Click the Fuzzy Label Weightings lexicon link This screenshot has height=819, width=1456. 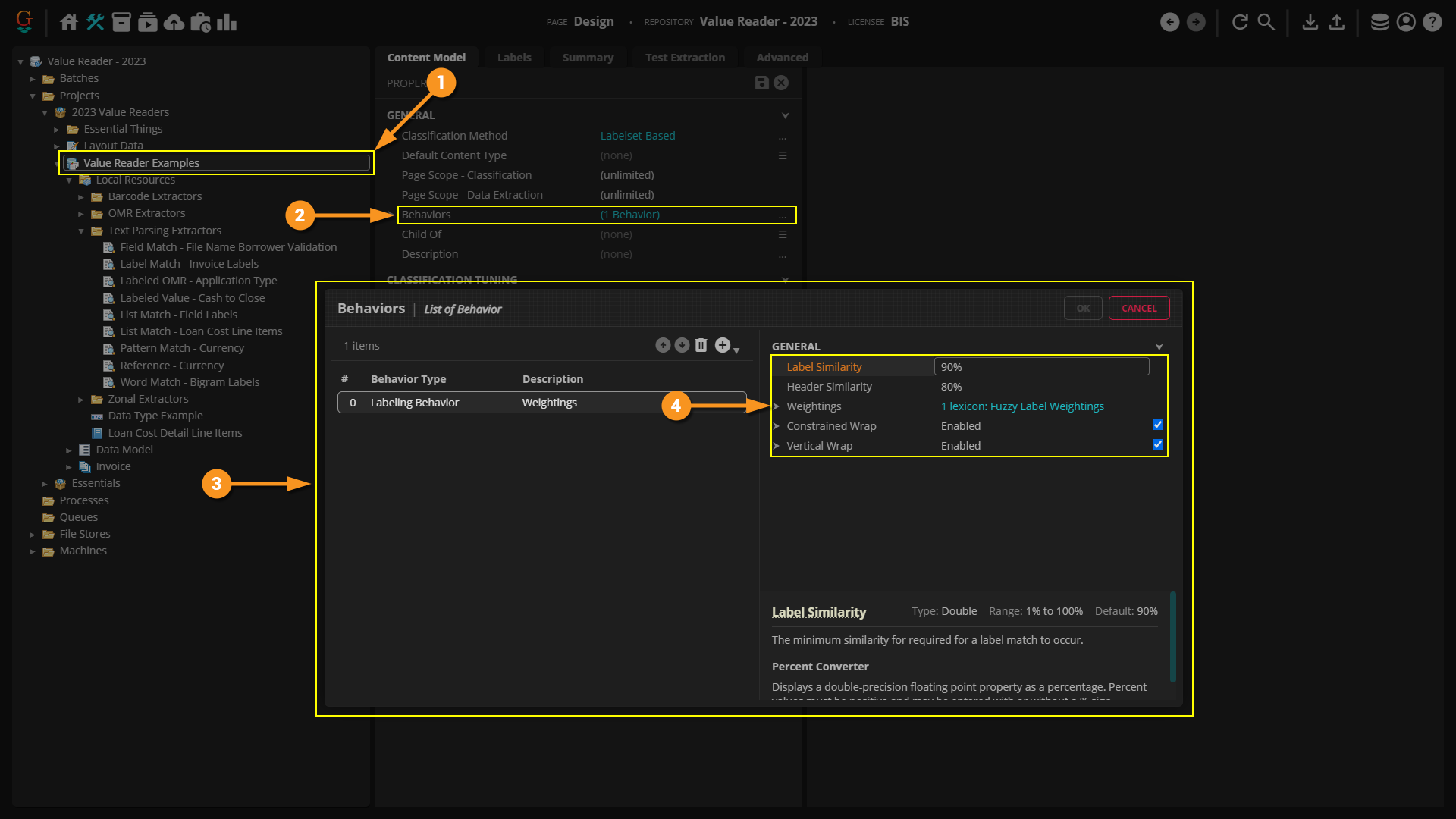pyautogui.click(x=1021, y=406)
